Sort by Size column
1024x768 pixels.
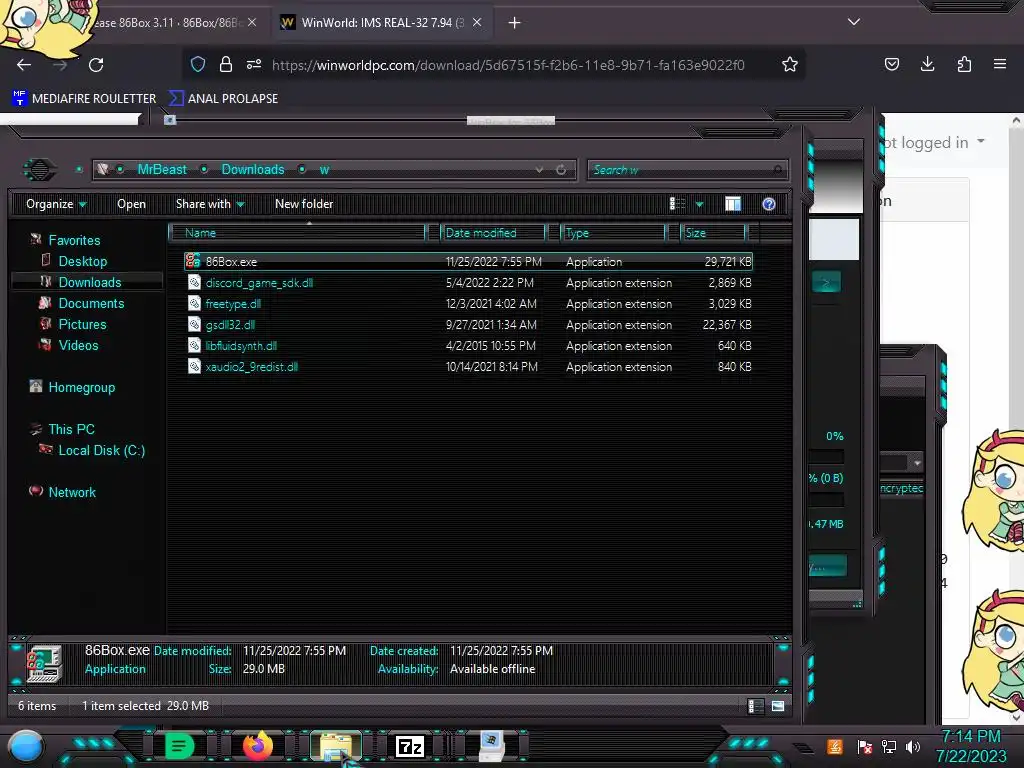[713, 232]
